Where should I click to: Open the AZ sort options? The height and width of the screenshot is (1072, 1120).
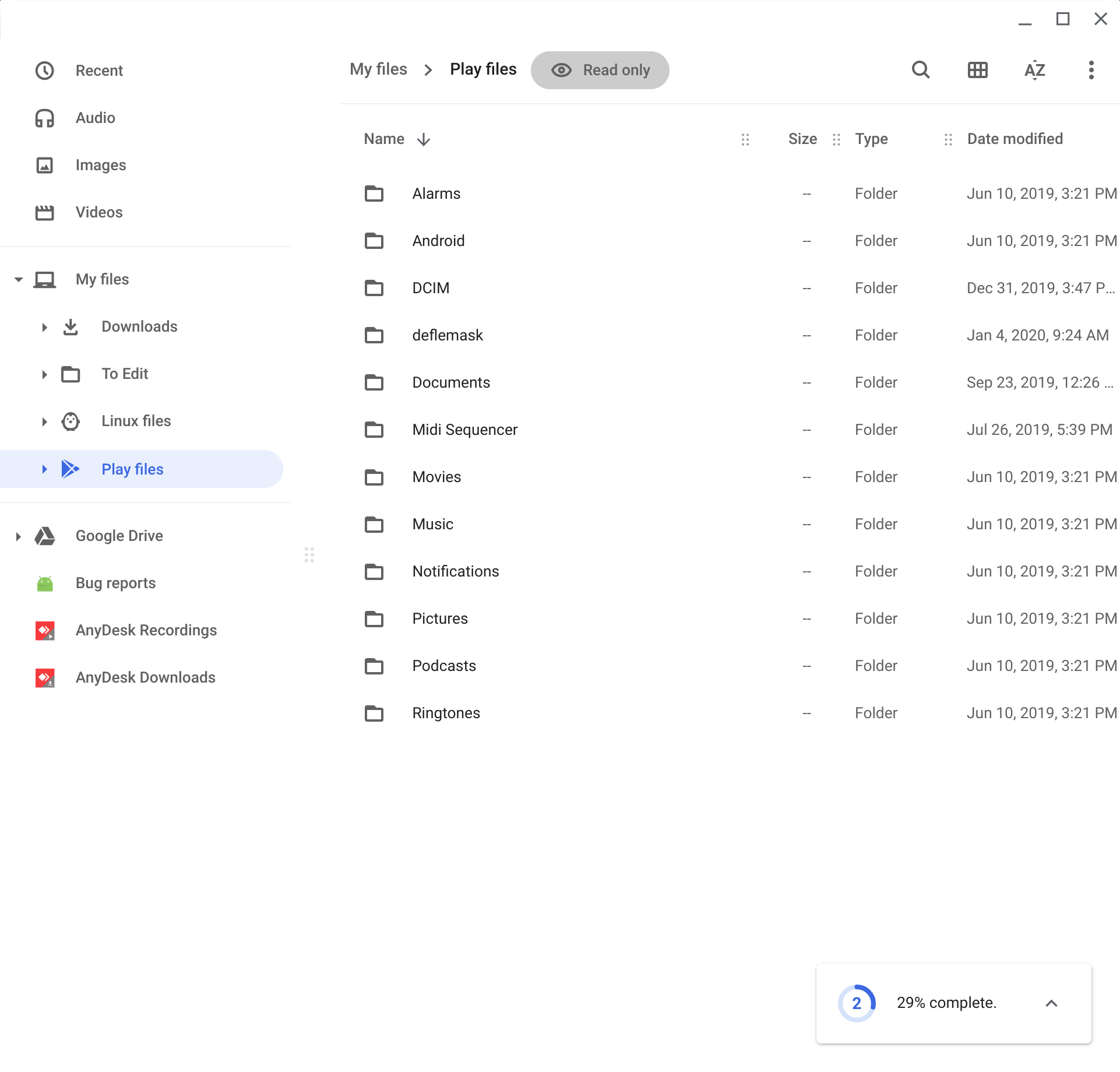1034,70
